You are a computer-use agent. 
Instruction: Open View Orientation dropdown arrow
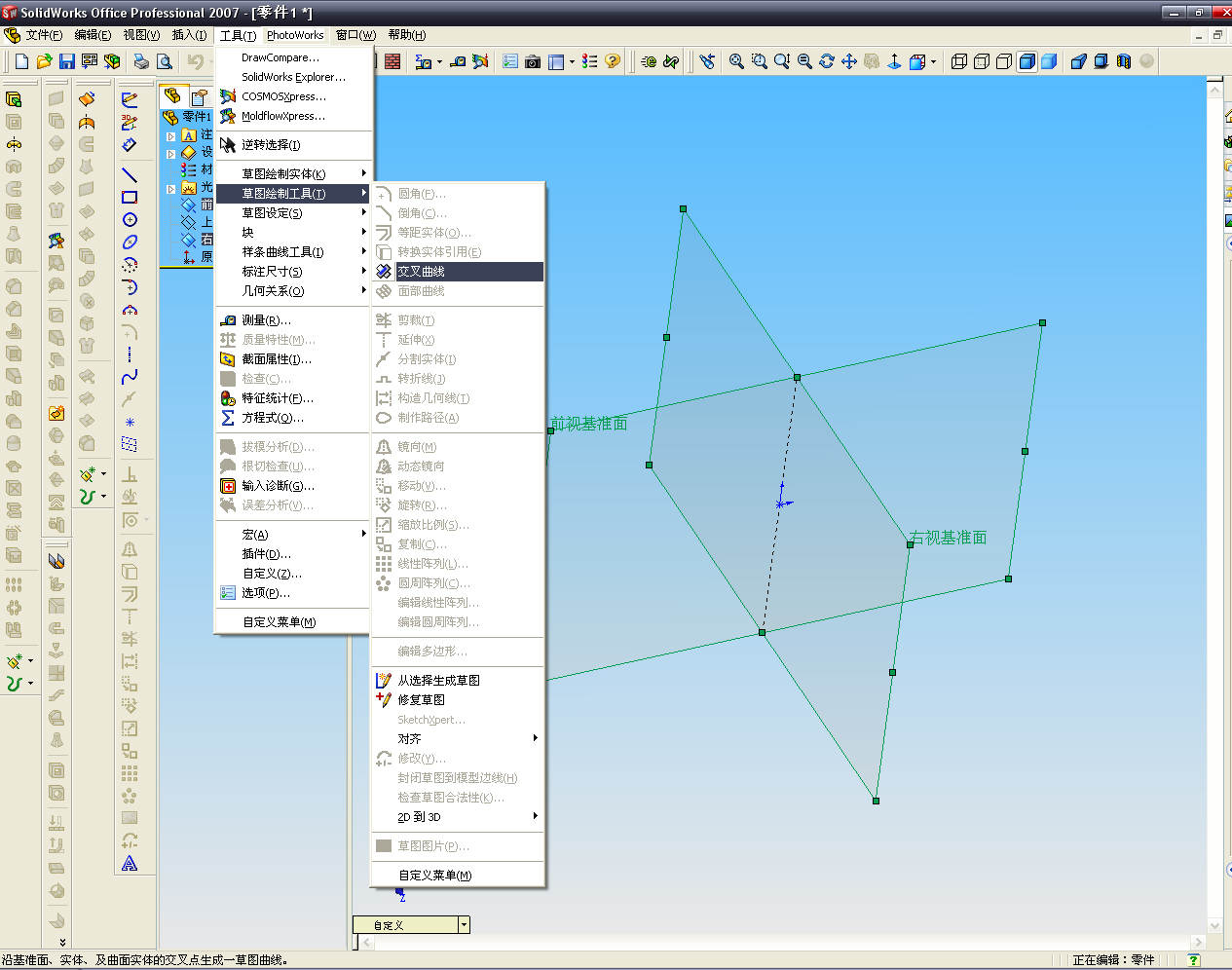[933, 61]
